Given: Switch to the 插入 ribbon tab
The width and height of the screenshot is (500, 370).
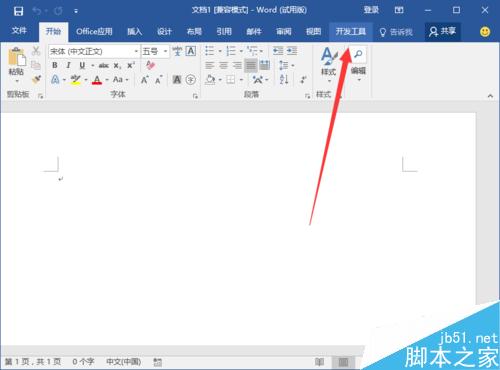Looking at the screenshot, I should click(x=134, y=32).
